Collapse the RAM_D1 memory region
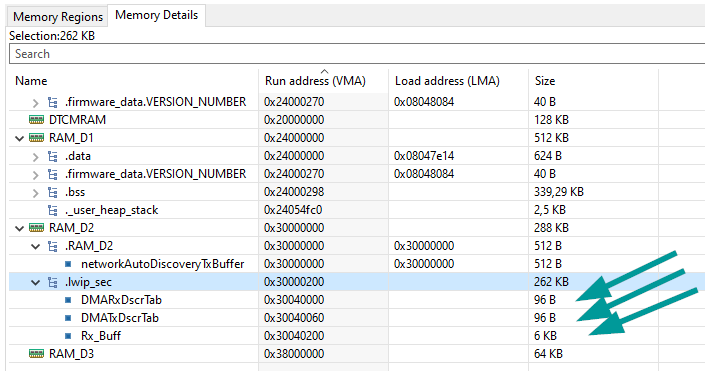 coord(19,139)
